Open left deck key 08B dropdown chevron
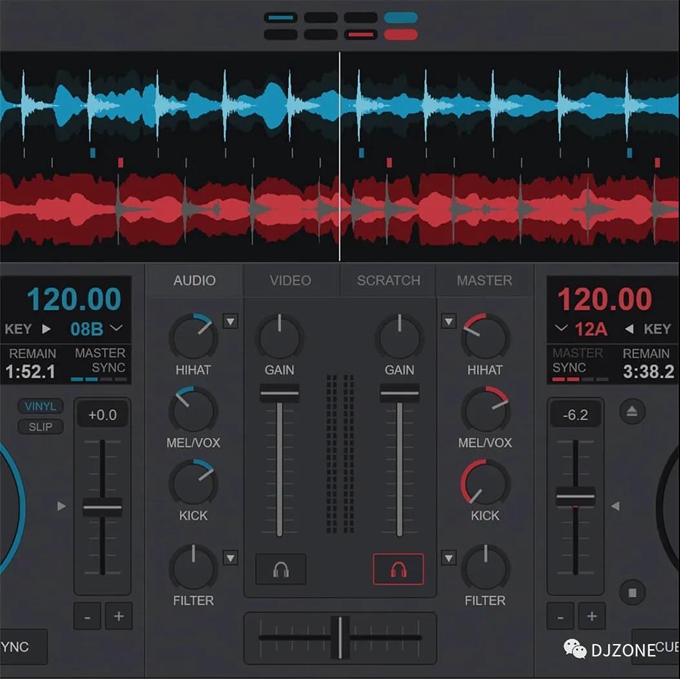This screenshot has width=680, height=679. coord(116,327)
